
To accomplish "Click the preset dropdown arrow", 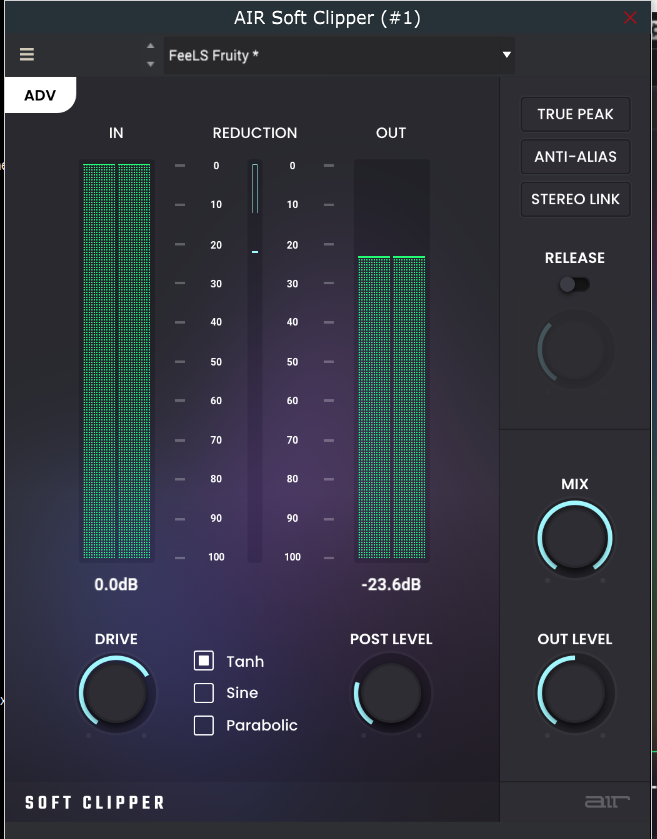I will 506,55.
